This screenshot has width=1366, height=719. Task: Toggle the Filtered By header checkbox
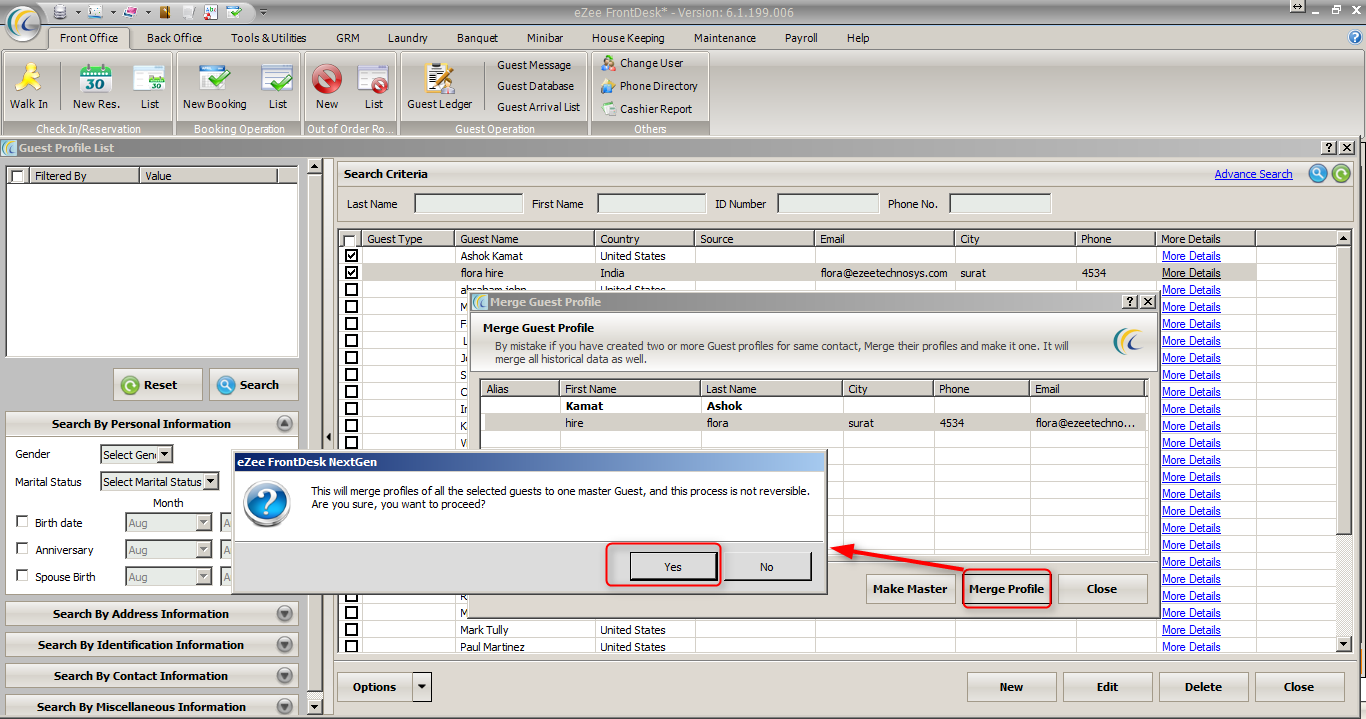click(x=17, y=176)
